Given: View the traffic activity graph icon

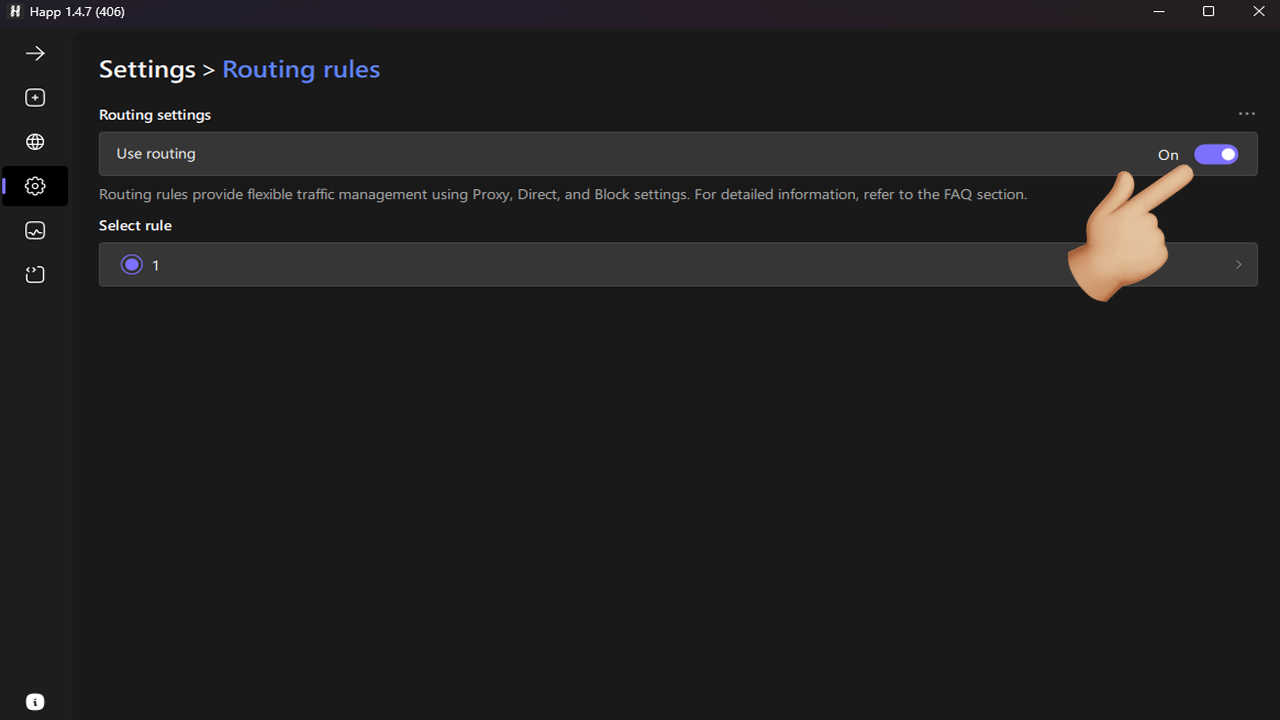Looking at the screenshot, I should click(x=35, y=230).
